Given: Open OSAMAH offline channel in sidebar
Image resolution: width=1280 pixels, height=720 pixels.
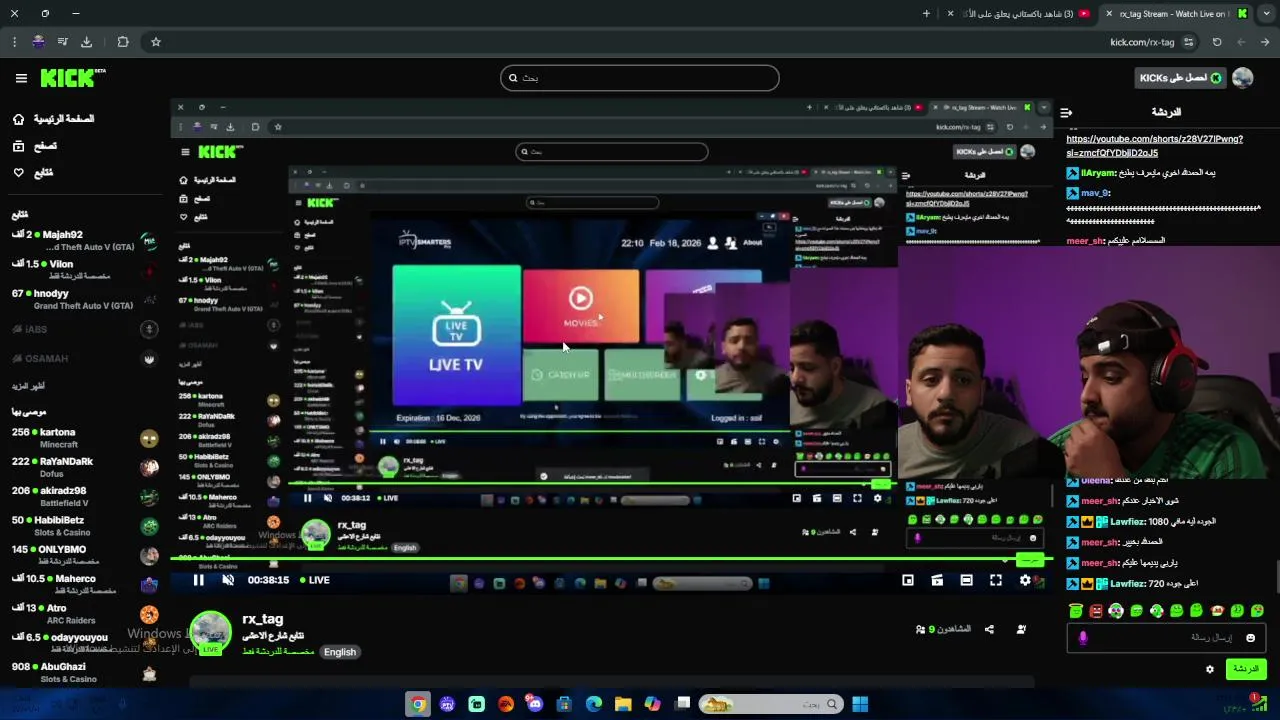Looking at the screenshot, I should (x=85, y=358).
